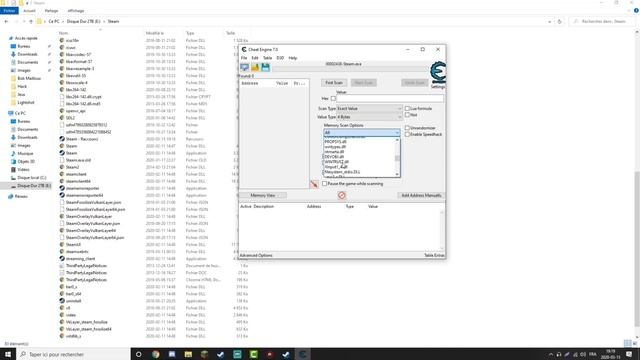This screenshot has height=360, width=640.
Task: Open the Value Type dropdown
Action: tap(369, 117)
